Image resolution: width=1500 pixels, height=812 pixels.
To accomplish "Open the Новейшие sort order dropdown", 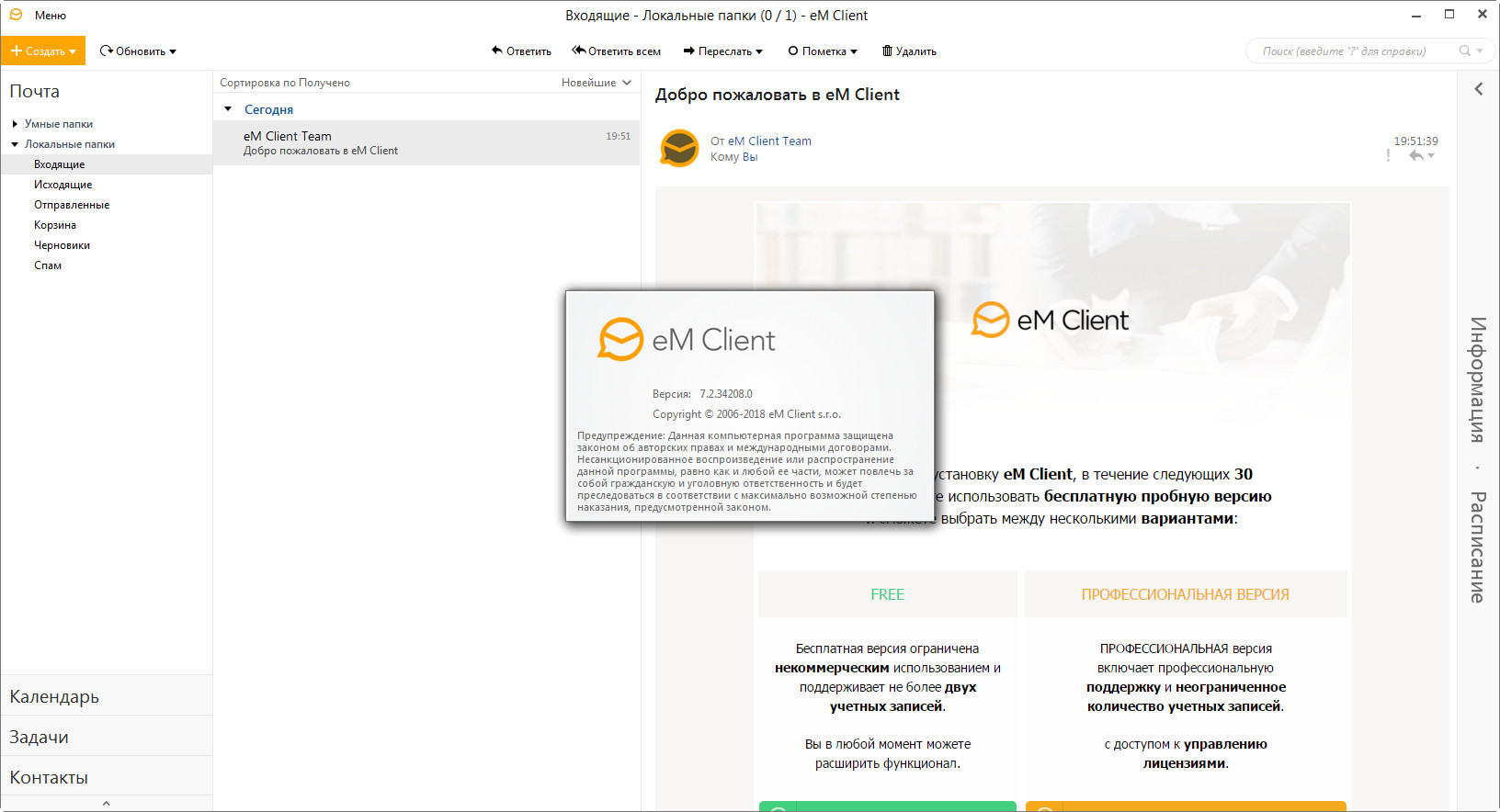I will pyautogui.click(x=597, y=83).
